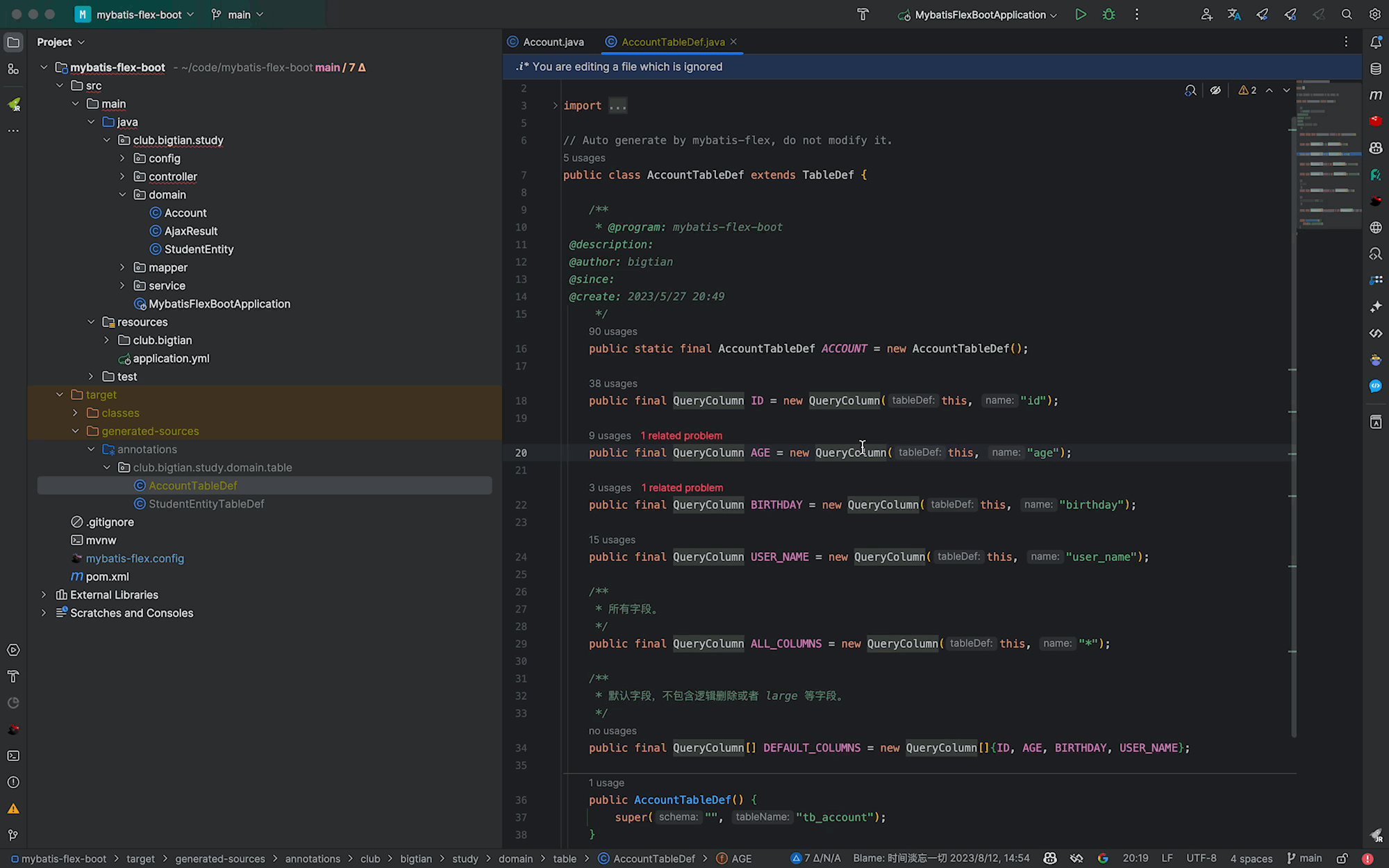Click Copilot status icon in status bar

(1050, 858)
